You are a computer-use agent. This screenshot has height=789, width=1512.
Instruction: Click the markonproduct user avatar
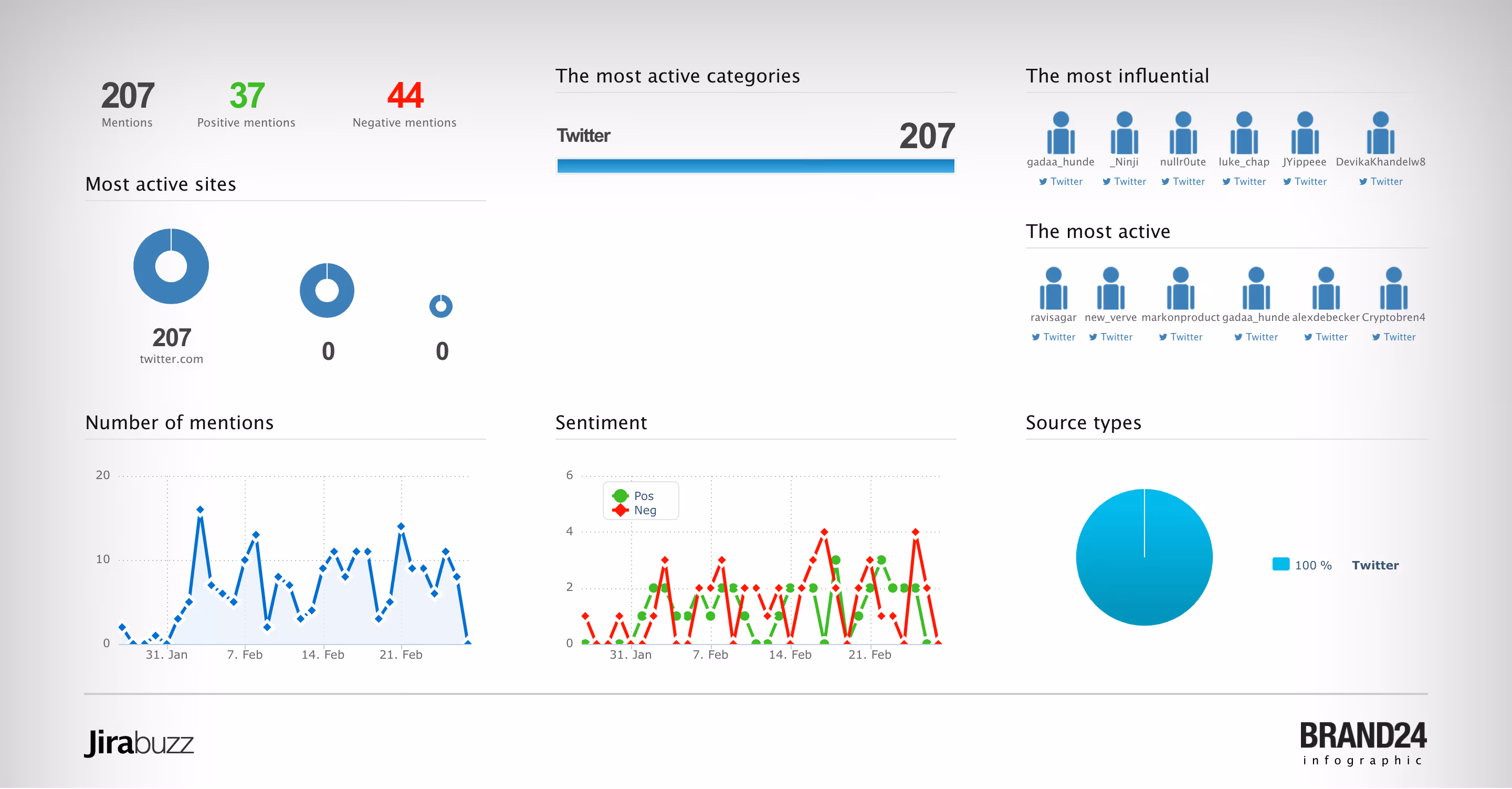tap(1180, 289)
